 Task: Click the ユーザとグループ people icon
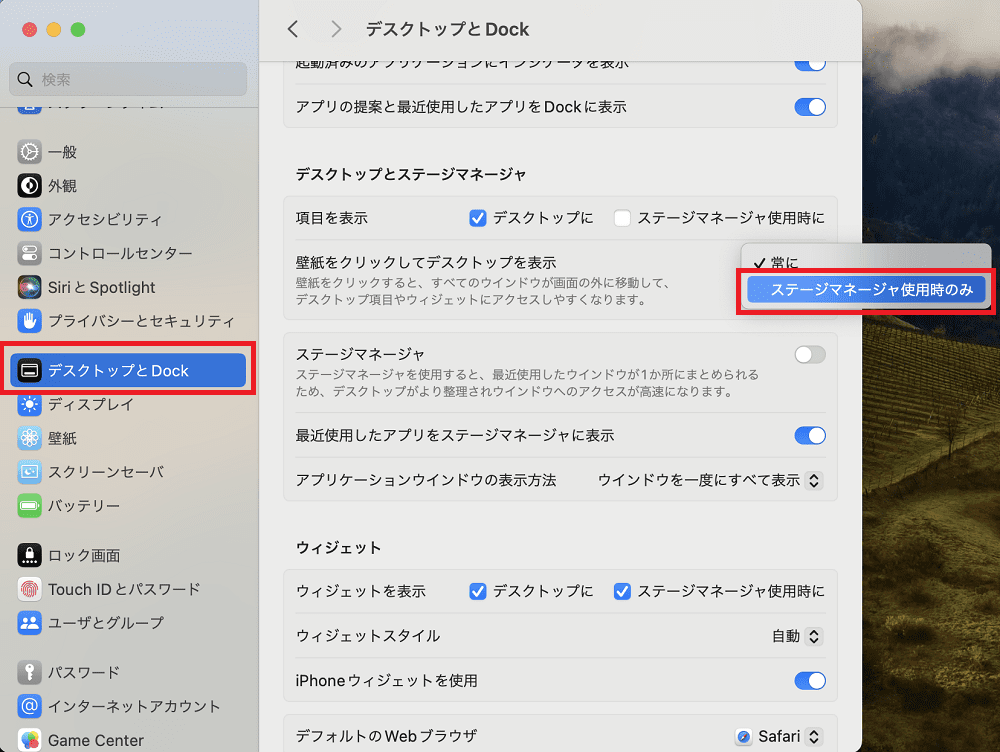pos(29,623)
